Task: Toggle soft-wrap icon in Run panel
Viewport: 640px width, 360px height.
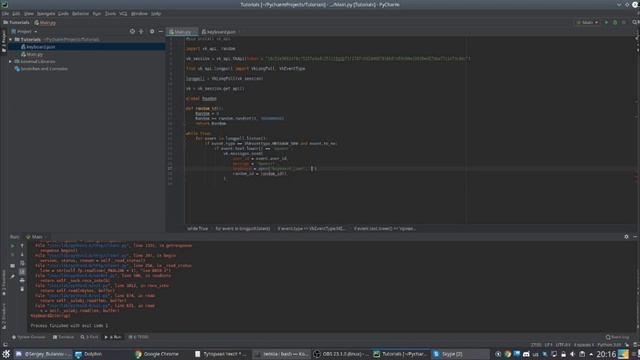Action: (22, 263)
